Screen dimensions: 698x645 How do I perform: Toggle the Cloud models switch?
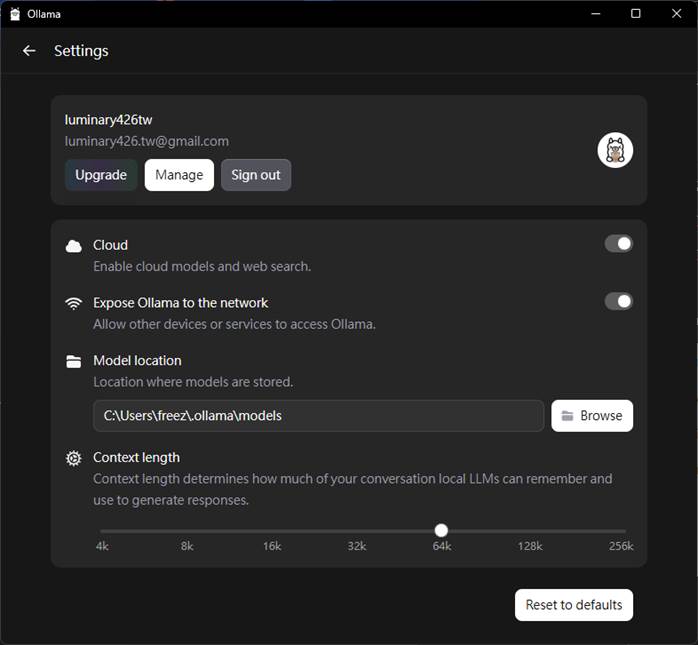618,244
